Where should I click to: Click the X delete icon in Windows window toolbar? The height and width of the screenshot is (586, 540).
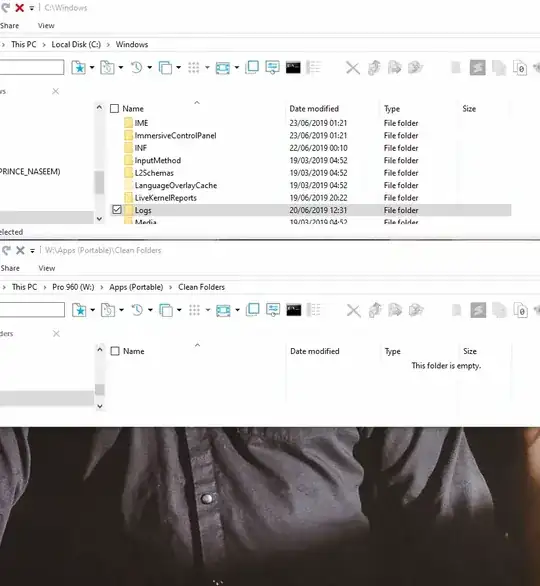tap(352, 68)
